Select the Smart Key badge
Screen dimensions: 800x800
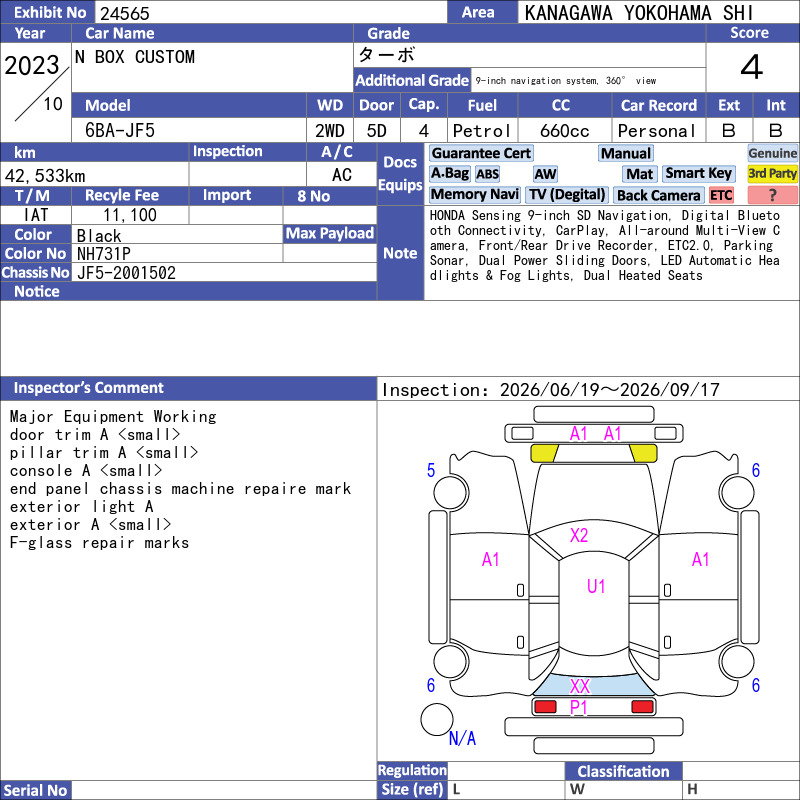[x=698, y=173]
